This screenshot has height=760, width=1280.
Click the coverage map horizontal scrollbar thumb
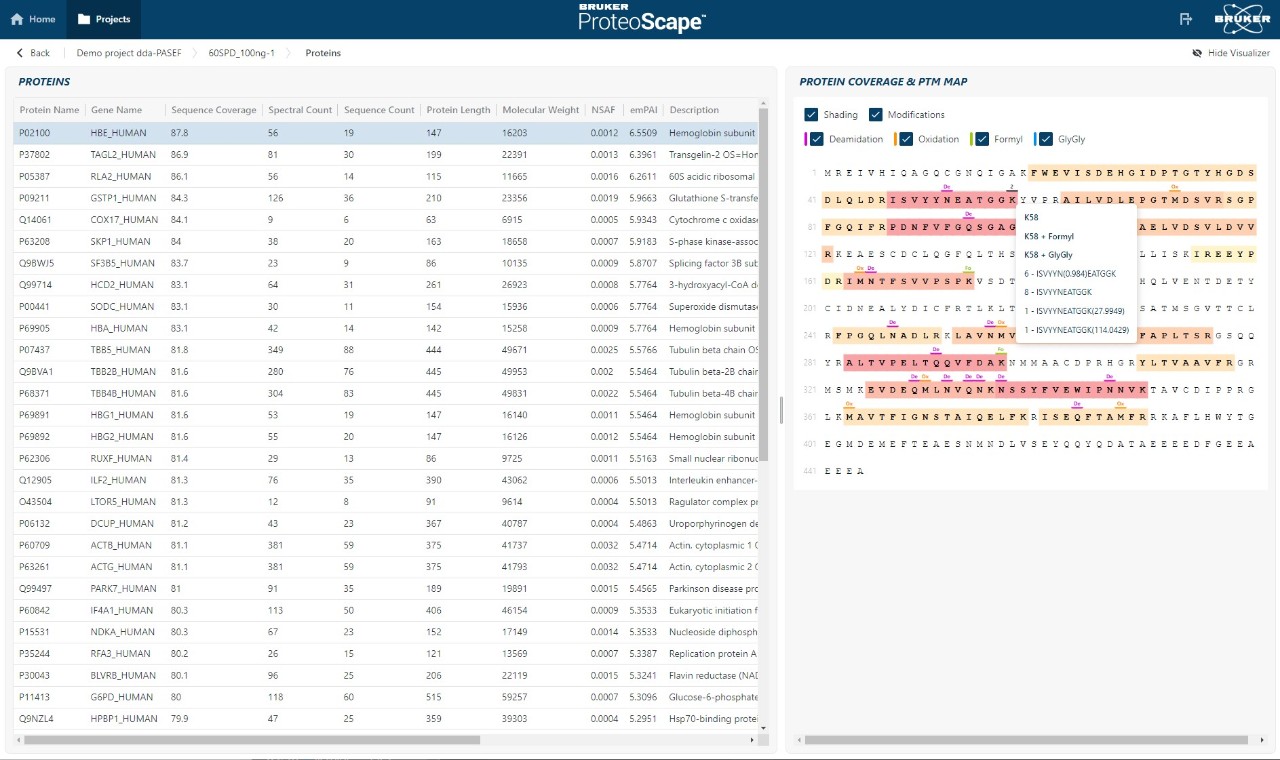(1026, 740)
